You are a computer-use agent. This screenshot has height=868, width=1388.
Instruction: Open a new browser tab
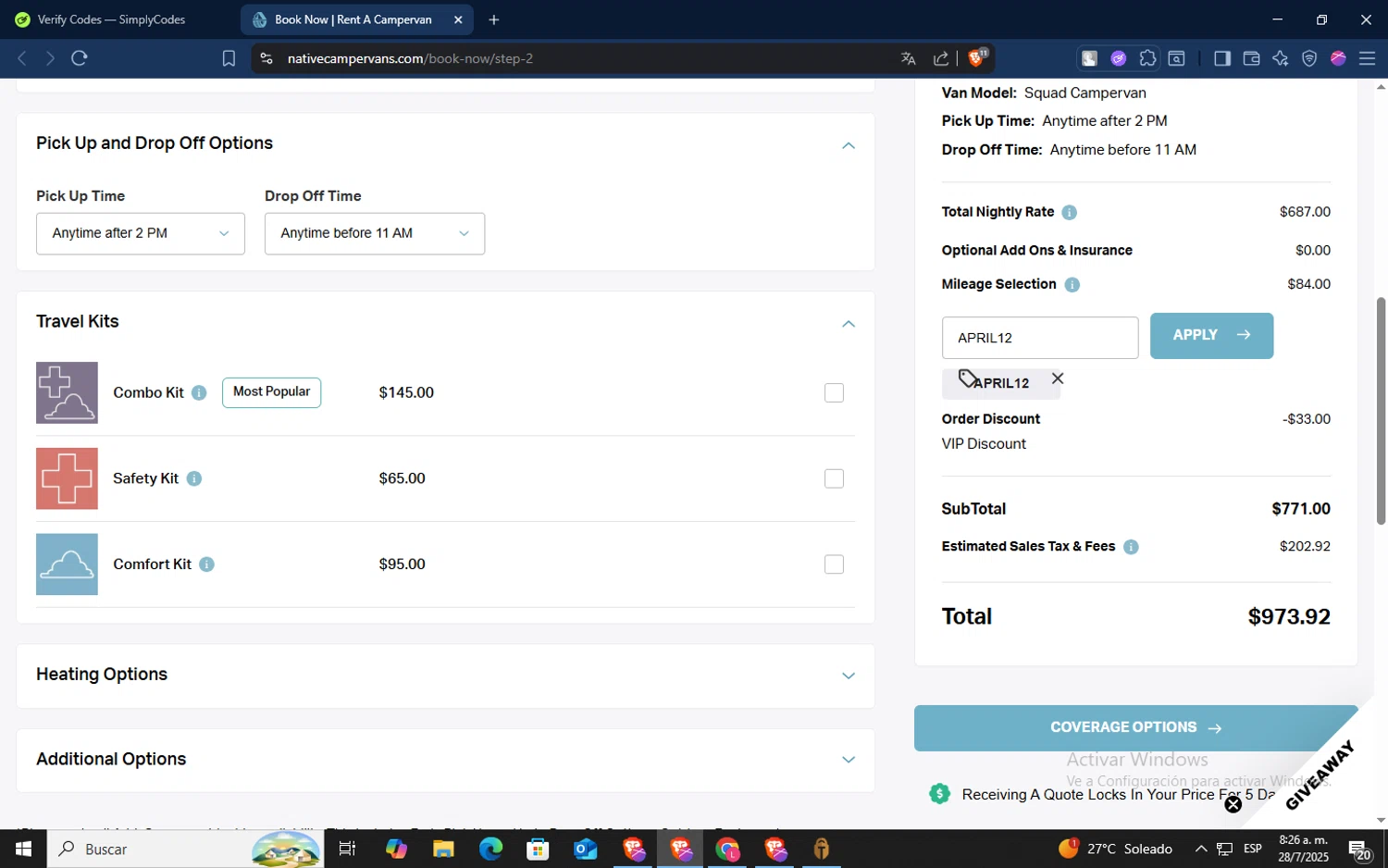(x=494, y=19)
